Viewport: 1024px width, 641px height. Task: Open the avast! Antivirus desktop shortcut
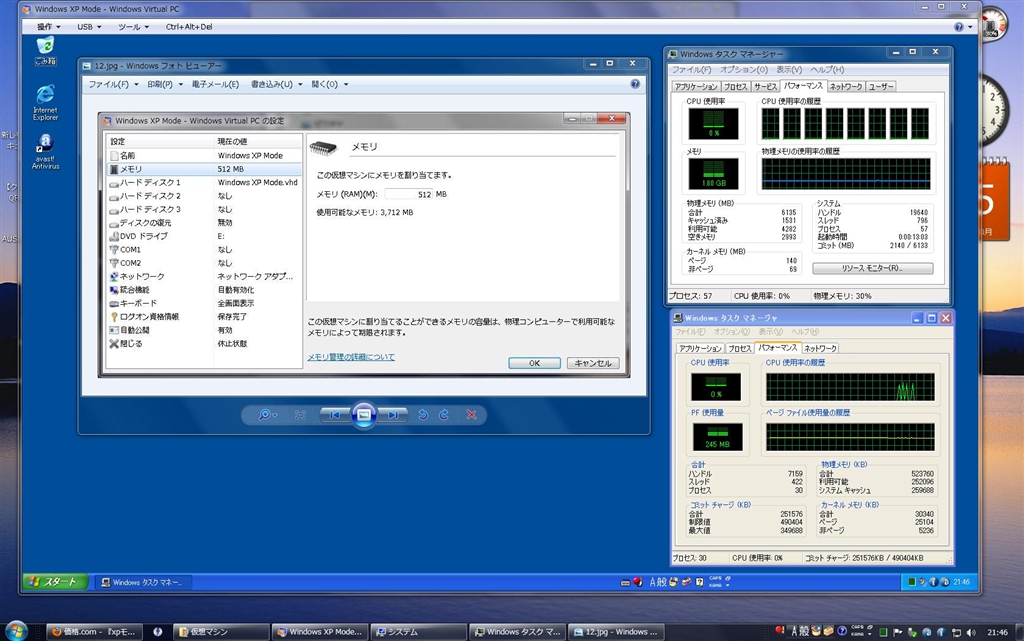[x=45, y=151]
